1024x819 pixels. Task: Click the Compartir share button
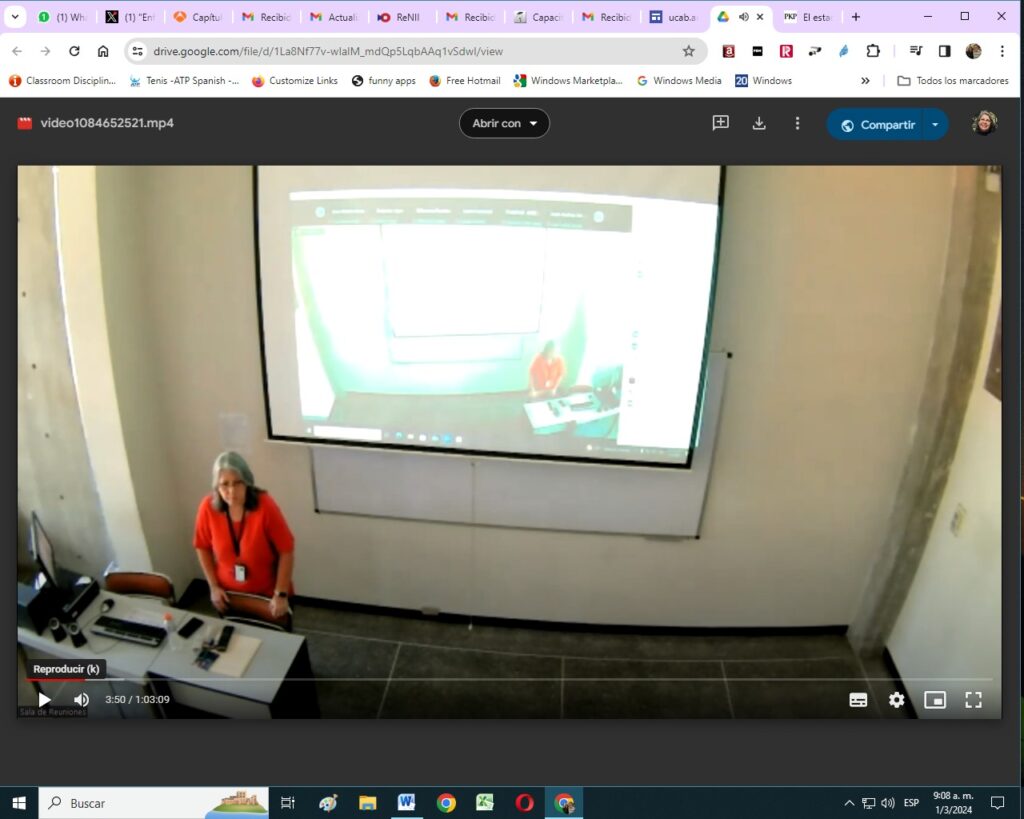click(876, 125)
